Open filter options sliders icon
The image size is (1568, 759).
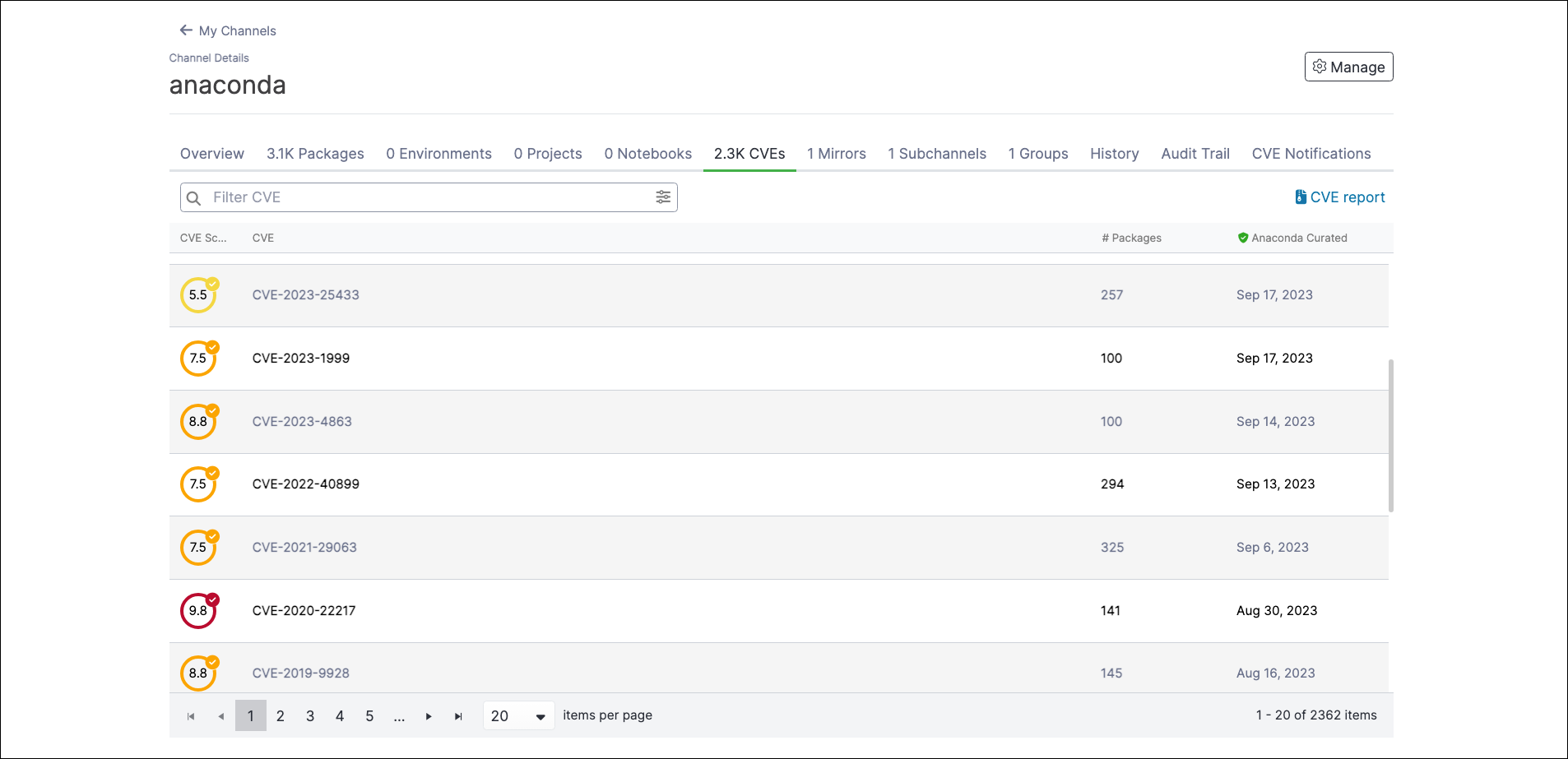coord(663,197)
